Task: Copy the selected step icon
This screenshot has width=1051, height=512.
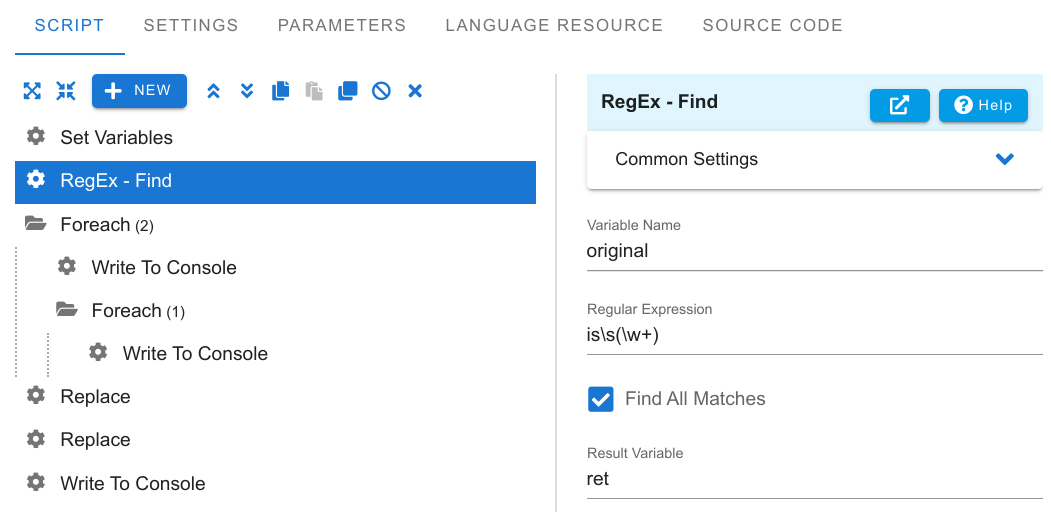Action: (281, 91)
